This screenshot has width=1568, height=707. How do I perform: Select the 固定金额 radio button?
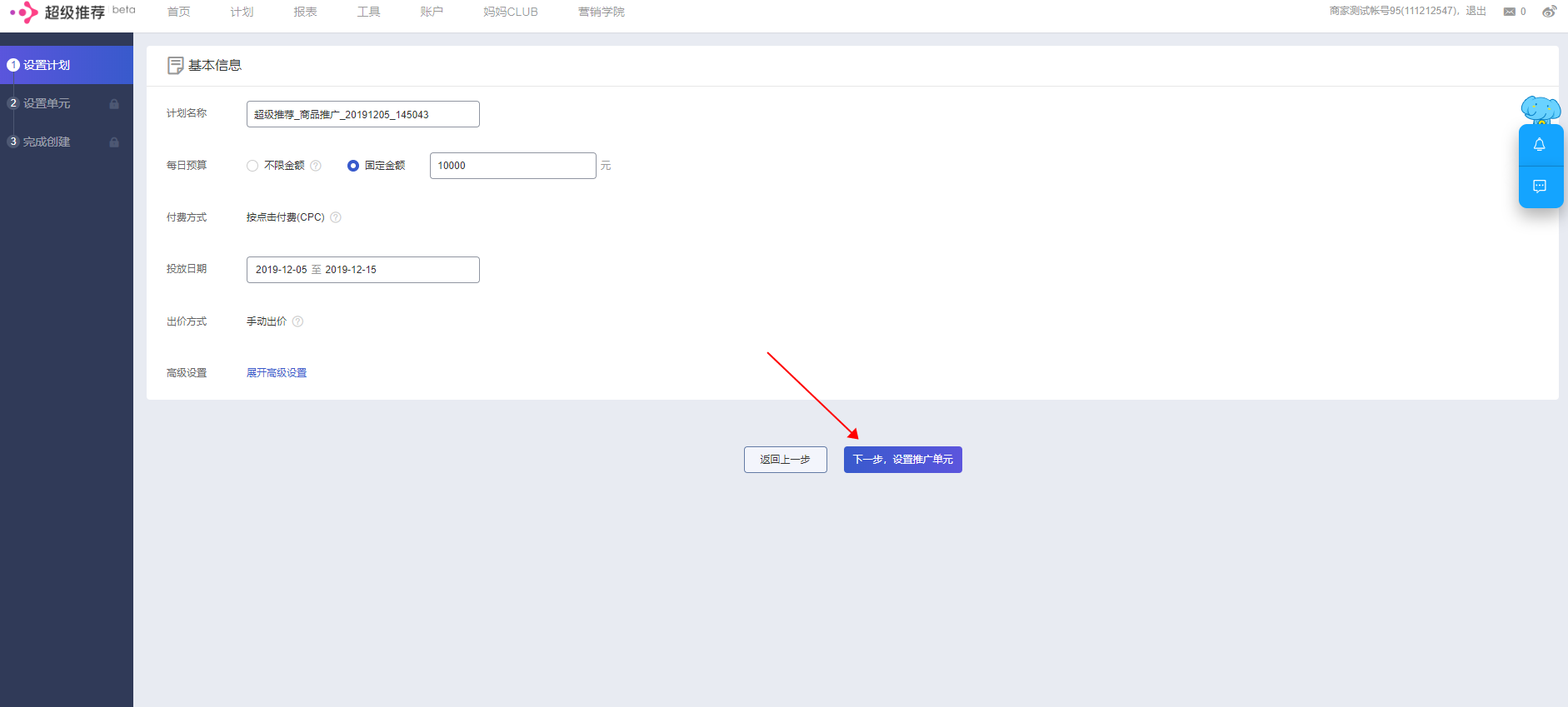(353, 166)
